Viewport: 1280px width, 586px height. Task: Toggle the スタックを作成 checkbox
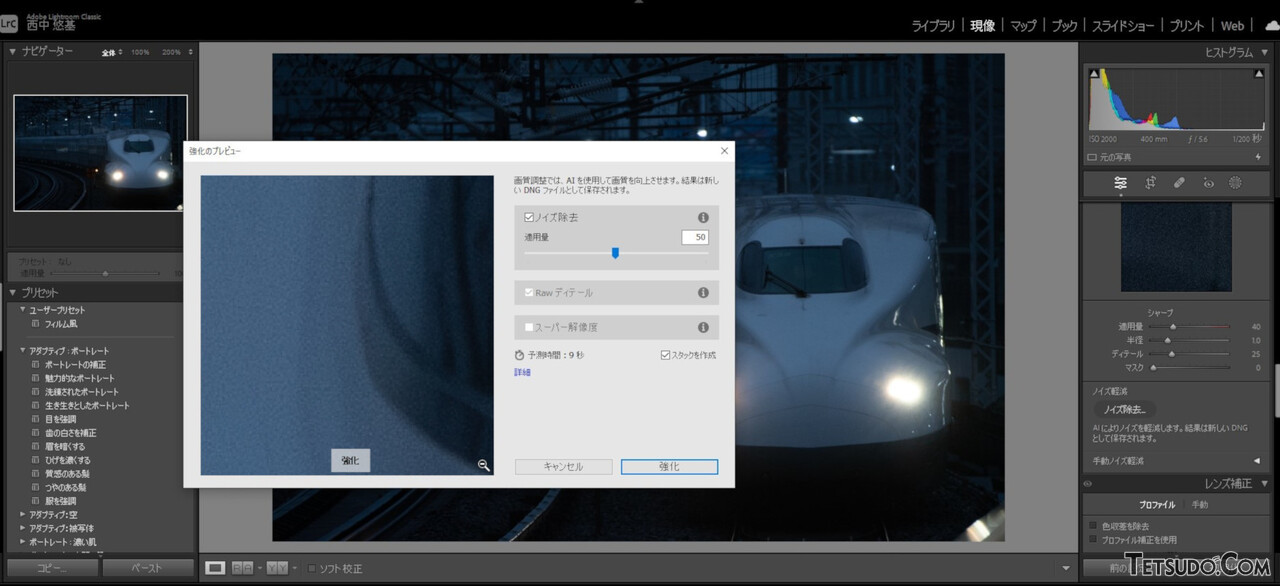665,355
